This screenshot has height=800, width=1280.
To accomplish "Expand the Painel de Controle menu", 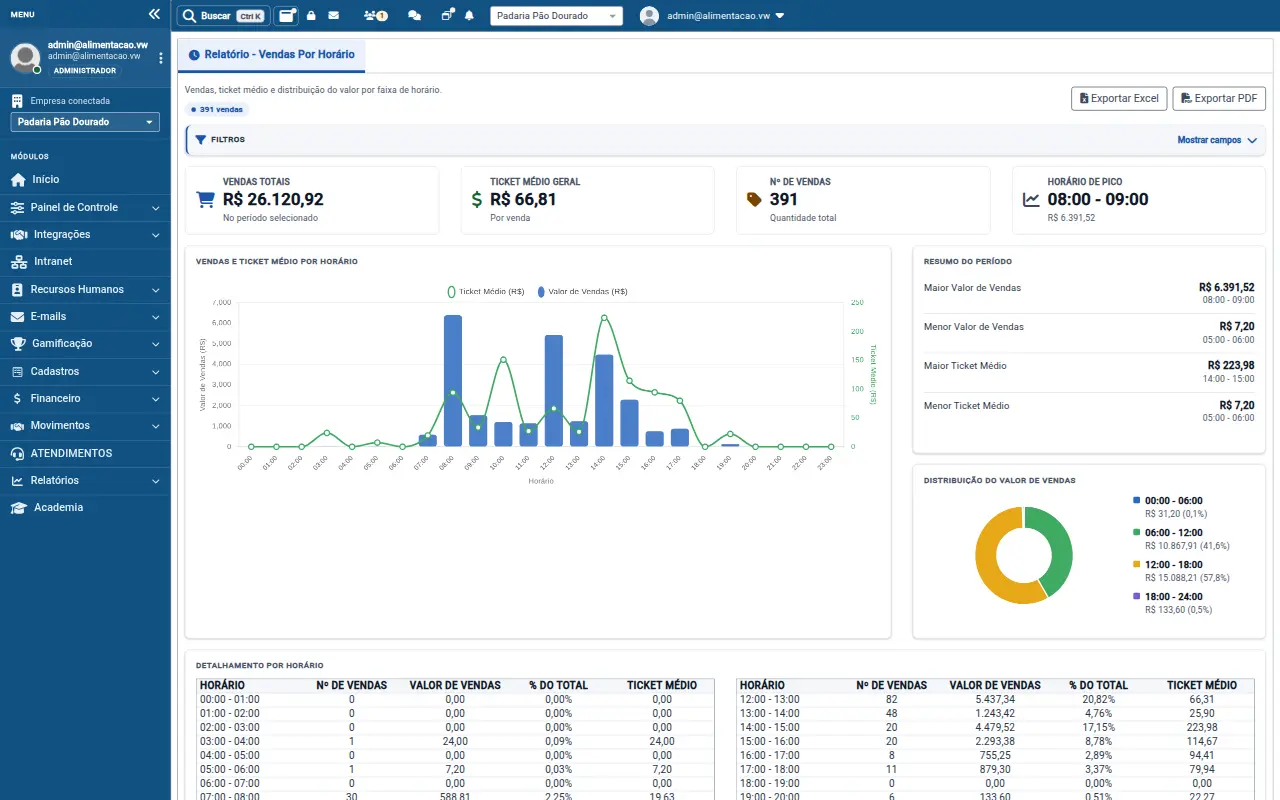I will click(85, 207).
